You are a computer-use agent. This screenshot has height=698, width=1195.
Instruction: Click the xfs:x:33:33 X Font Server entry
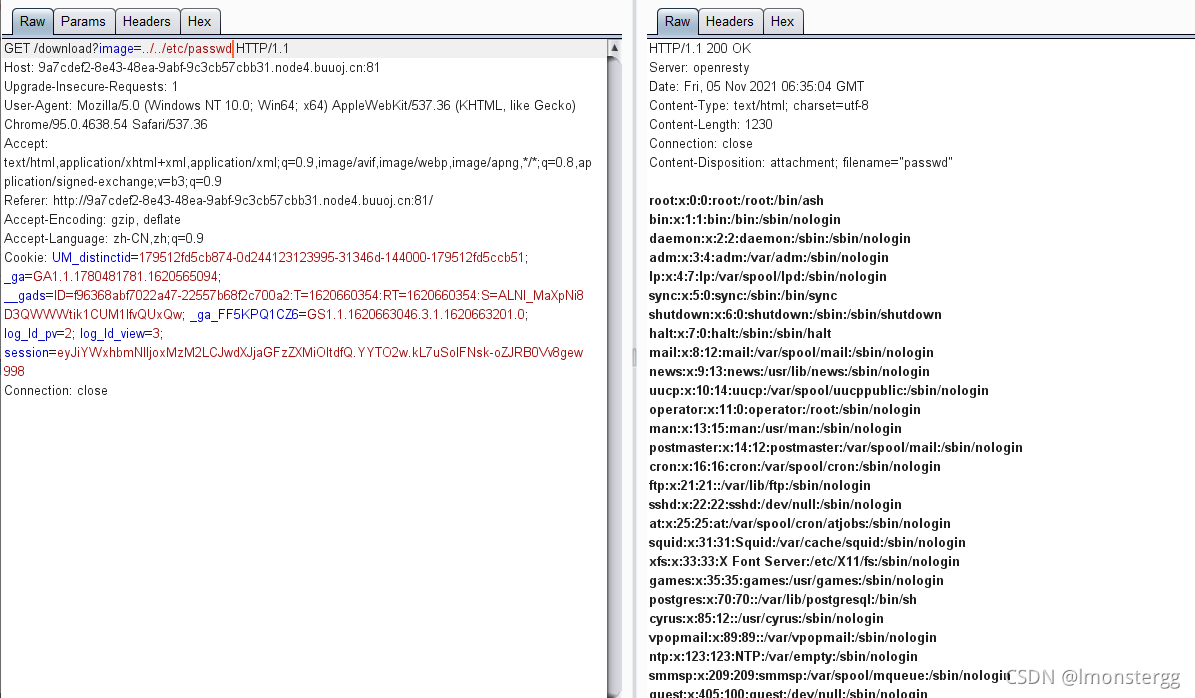(x=804, y=563)
